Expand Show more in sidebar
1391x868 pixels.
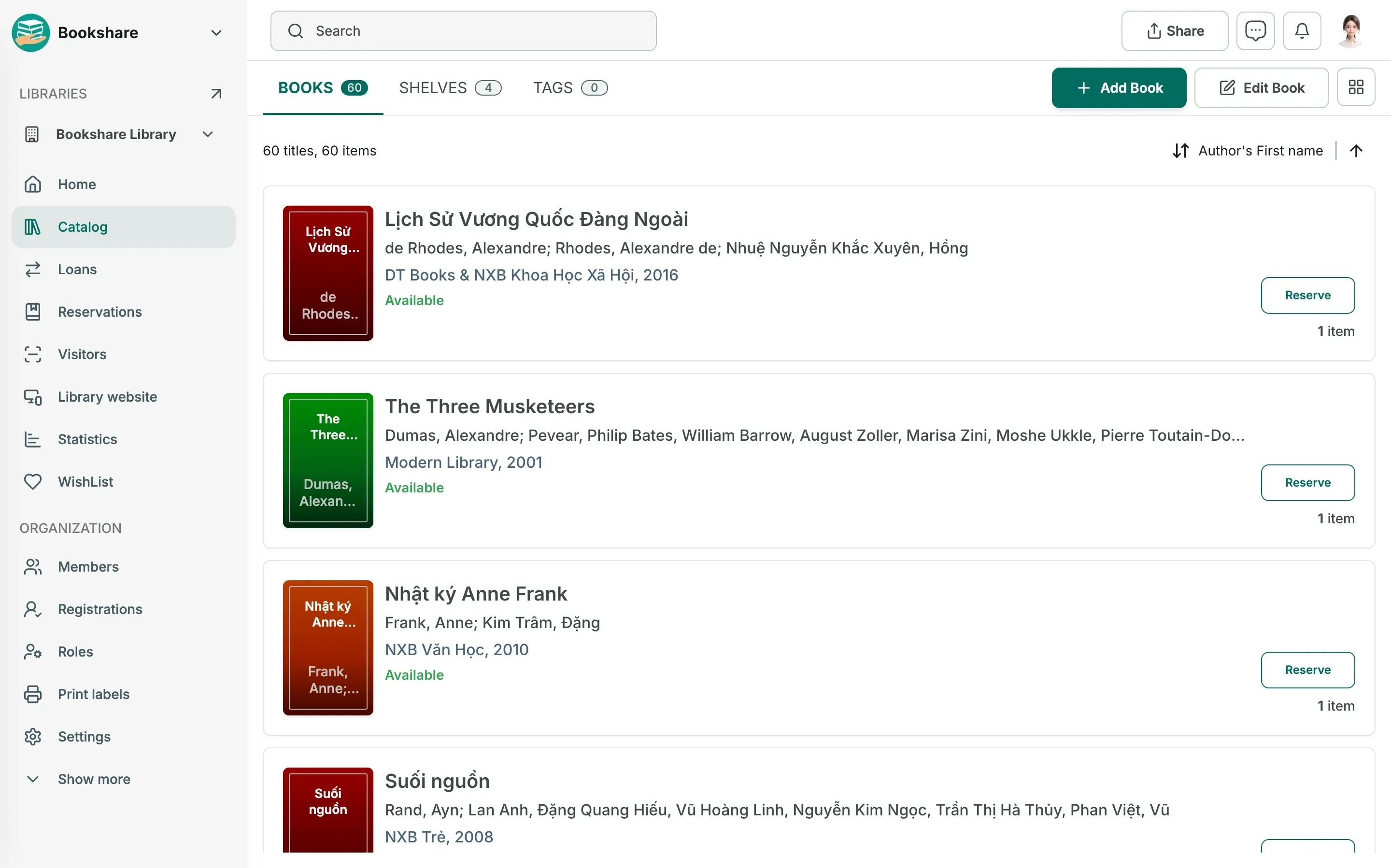[124, 779]
